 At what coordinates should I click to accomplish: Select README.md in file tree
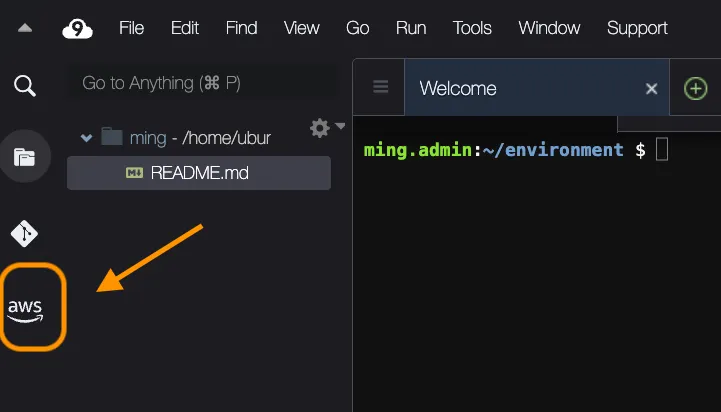tap(199, 173)
